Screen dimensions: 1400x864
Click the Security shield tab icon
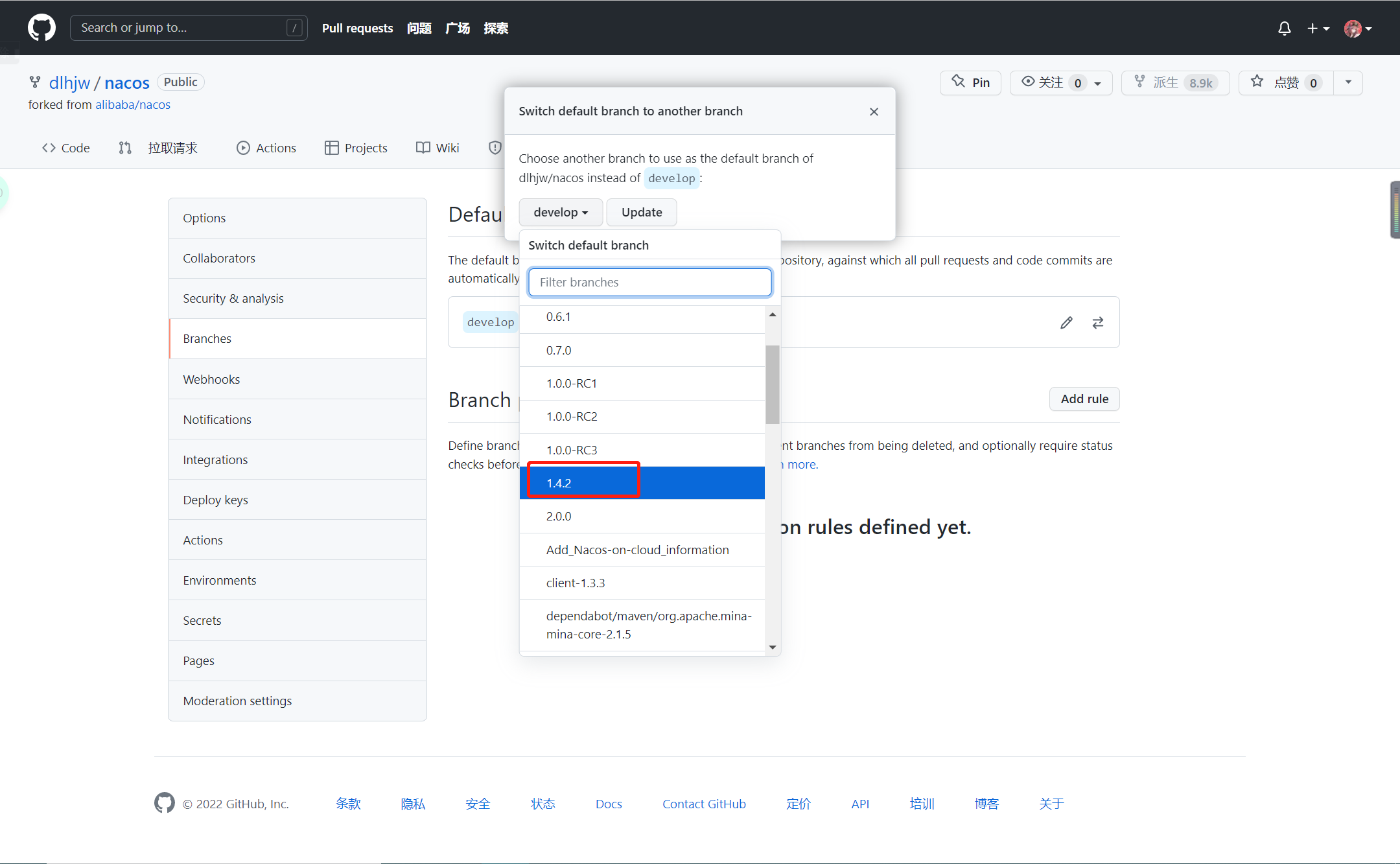(495, 148)
